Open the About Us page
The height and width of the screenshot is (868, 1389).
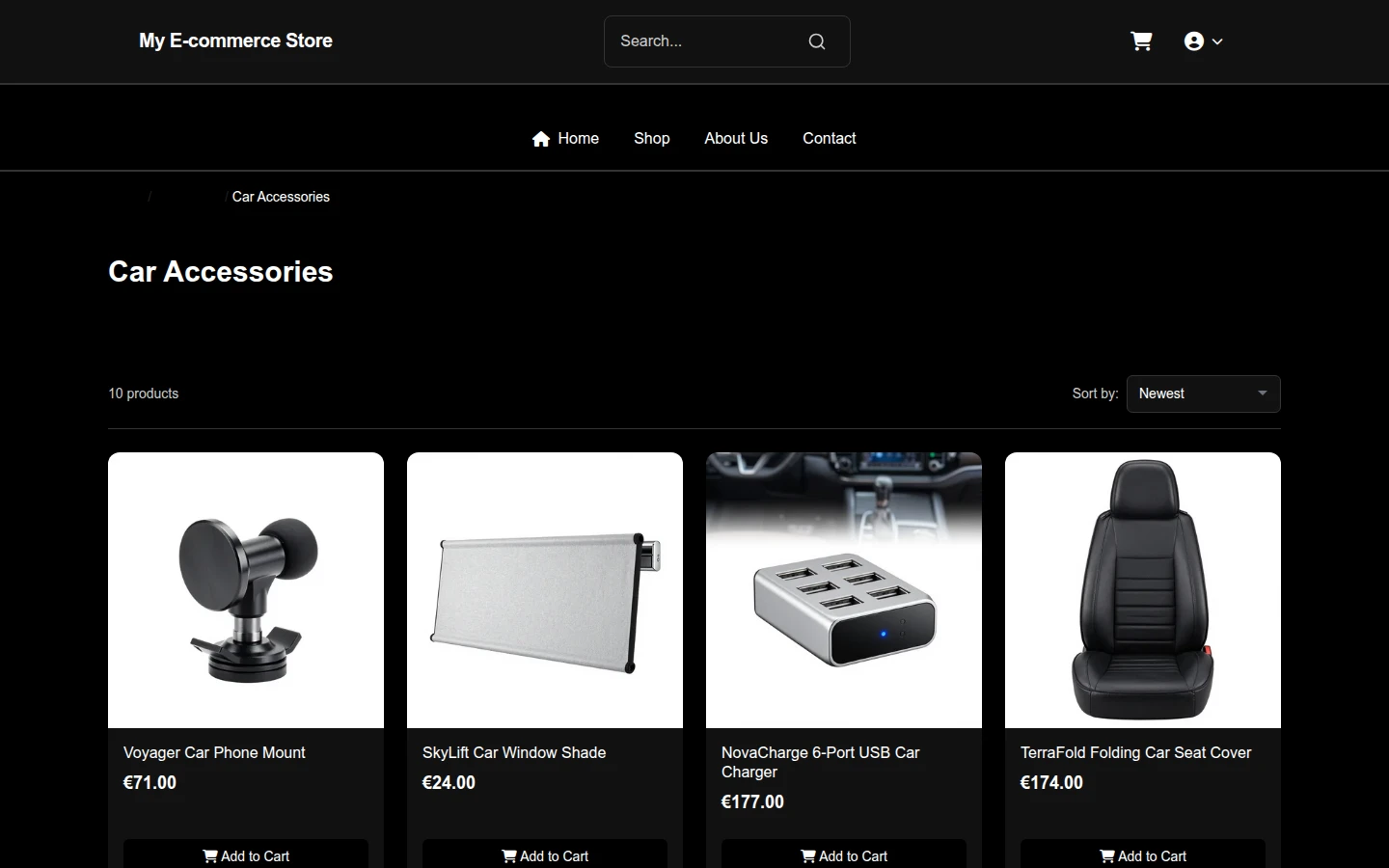[x=736, y=138]
